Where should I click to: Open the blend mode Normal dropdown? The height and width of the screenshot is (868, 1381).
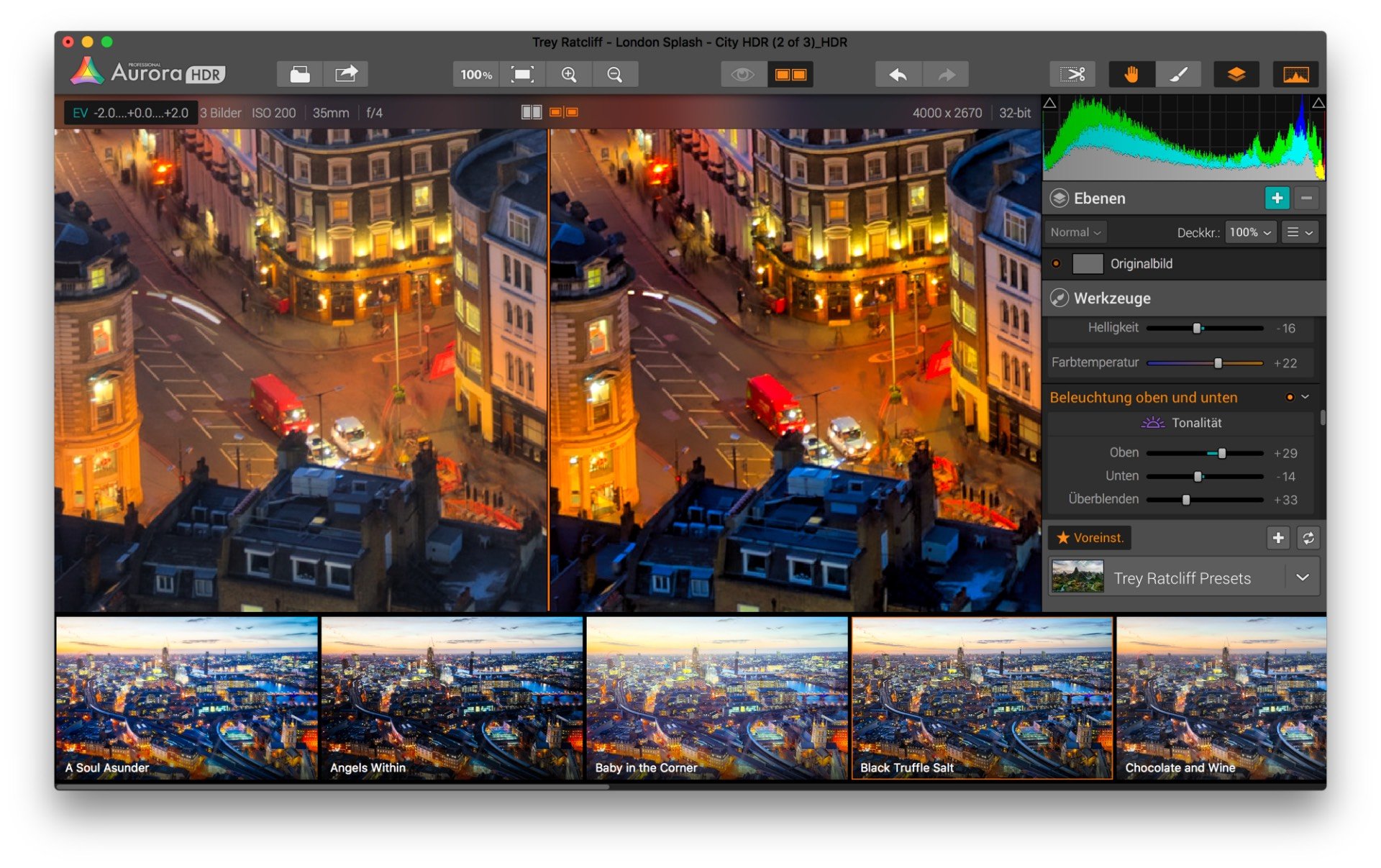(1078, 232)
